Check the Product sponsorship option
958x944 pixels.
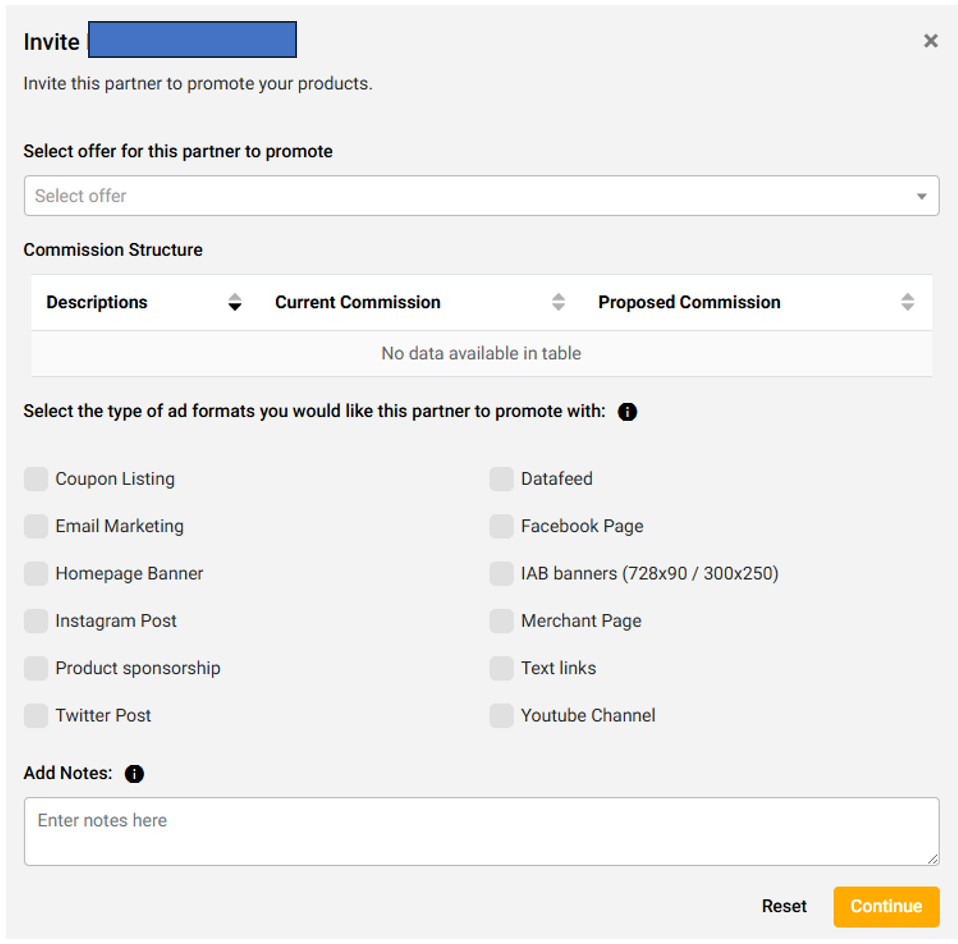(36, 668)
